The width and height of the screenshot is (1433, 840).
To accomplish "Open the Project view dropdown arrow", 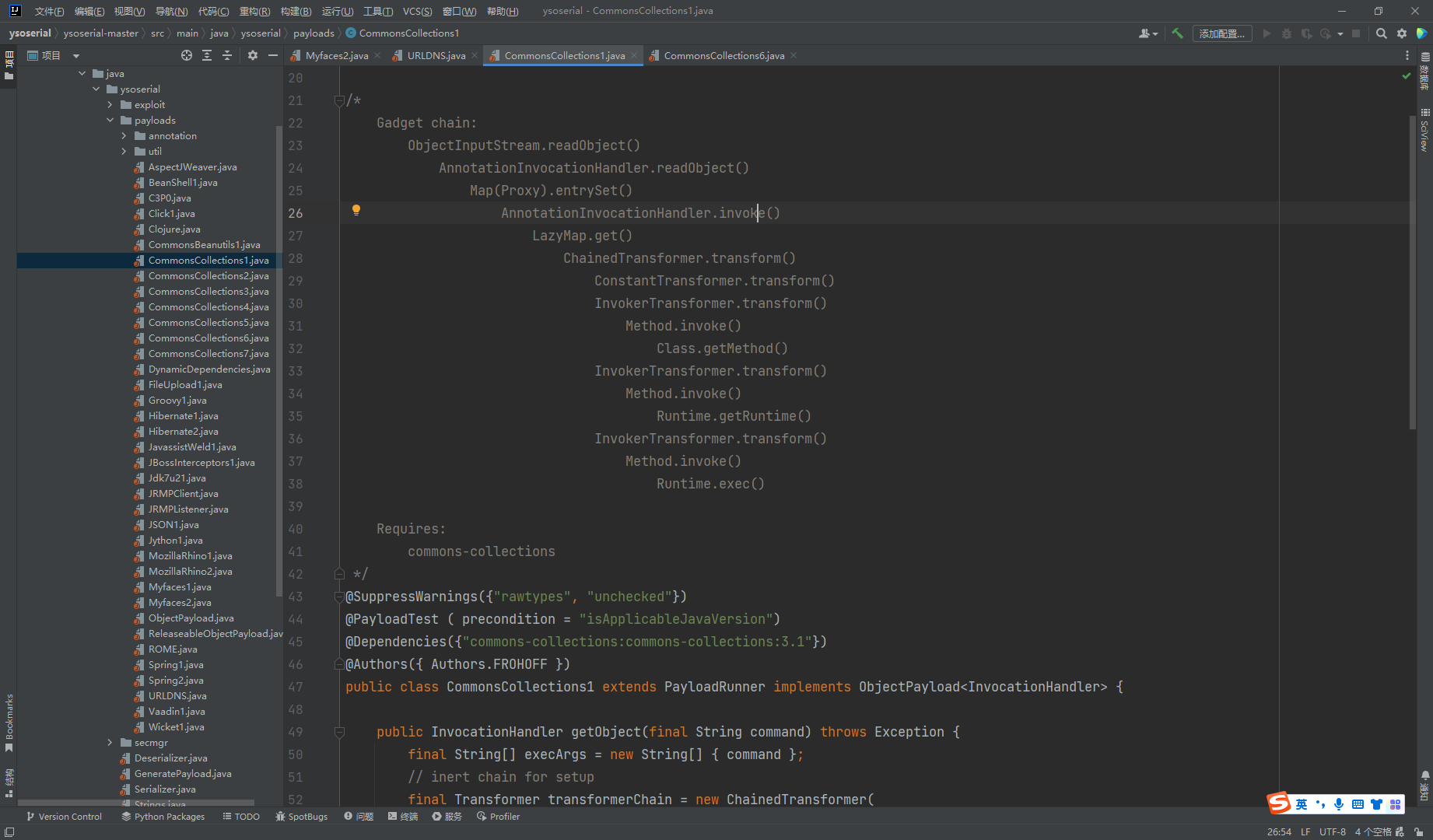I will [76, 56].
